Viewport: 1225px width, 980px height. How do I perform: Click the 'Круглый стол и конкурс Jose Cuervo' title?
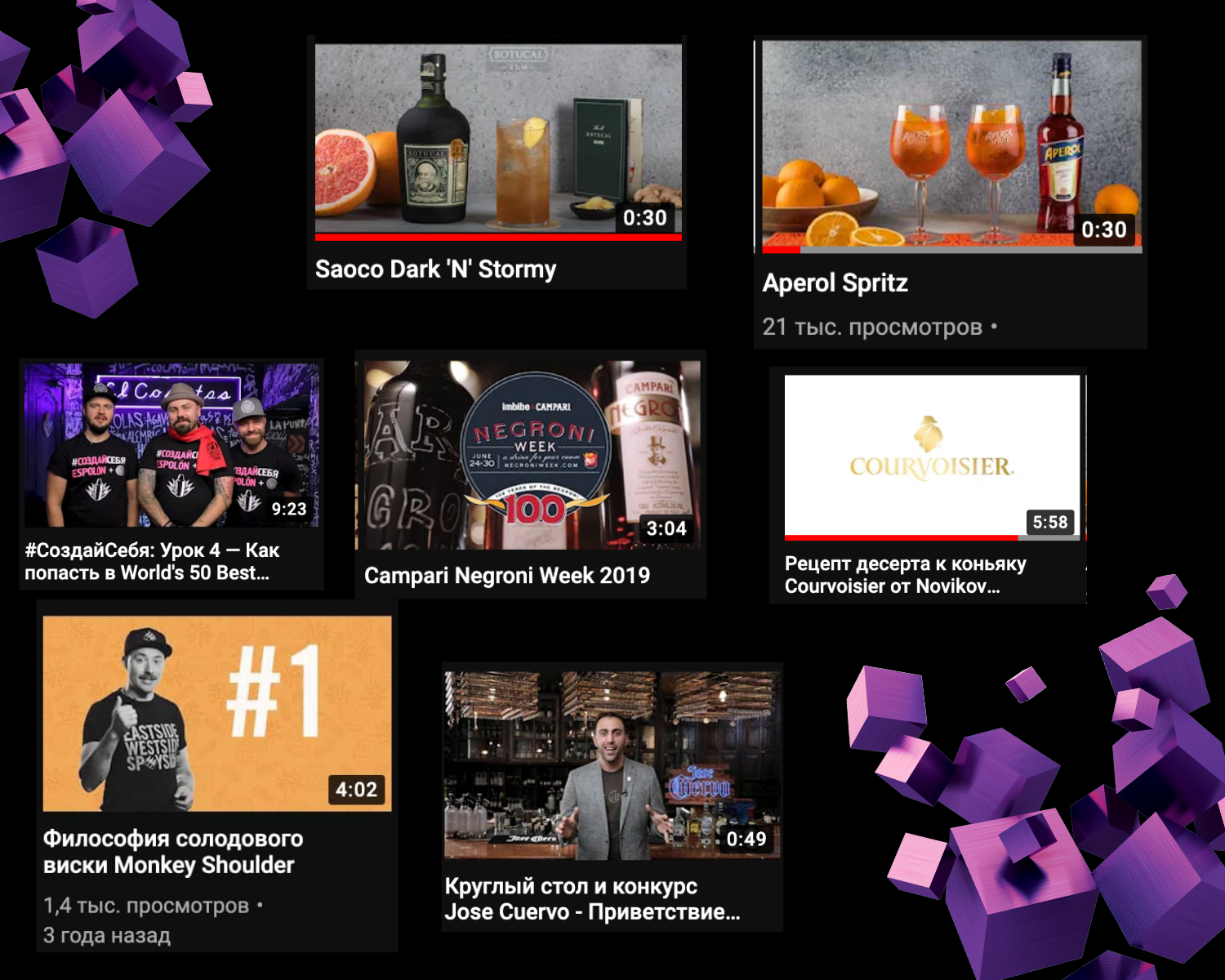coord(591,899)
